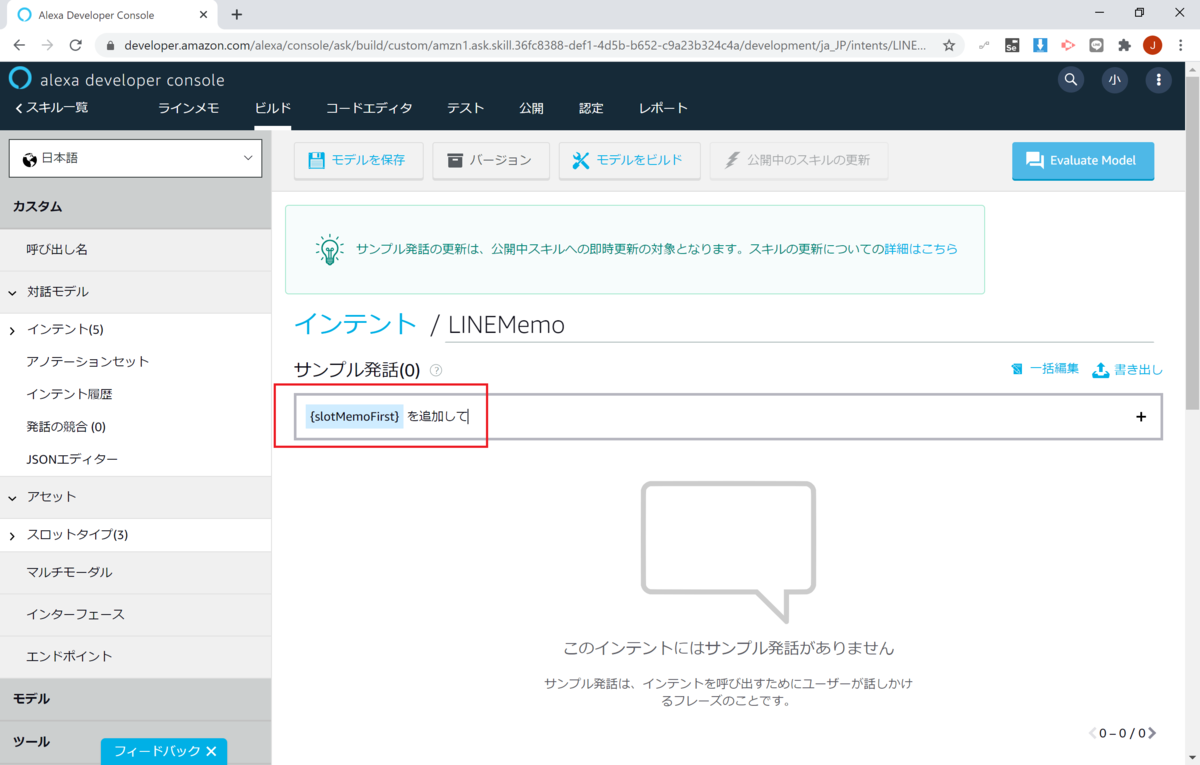Click the LINE extension icon in browser toolbar
Screen dimensions: 1200x765
[x=1096, y=45]
